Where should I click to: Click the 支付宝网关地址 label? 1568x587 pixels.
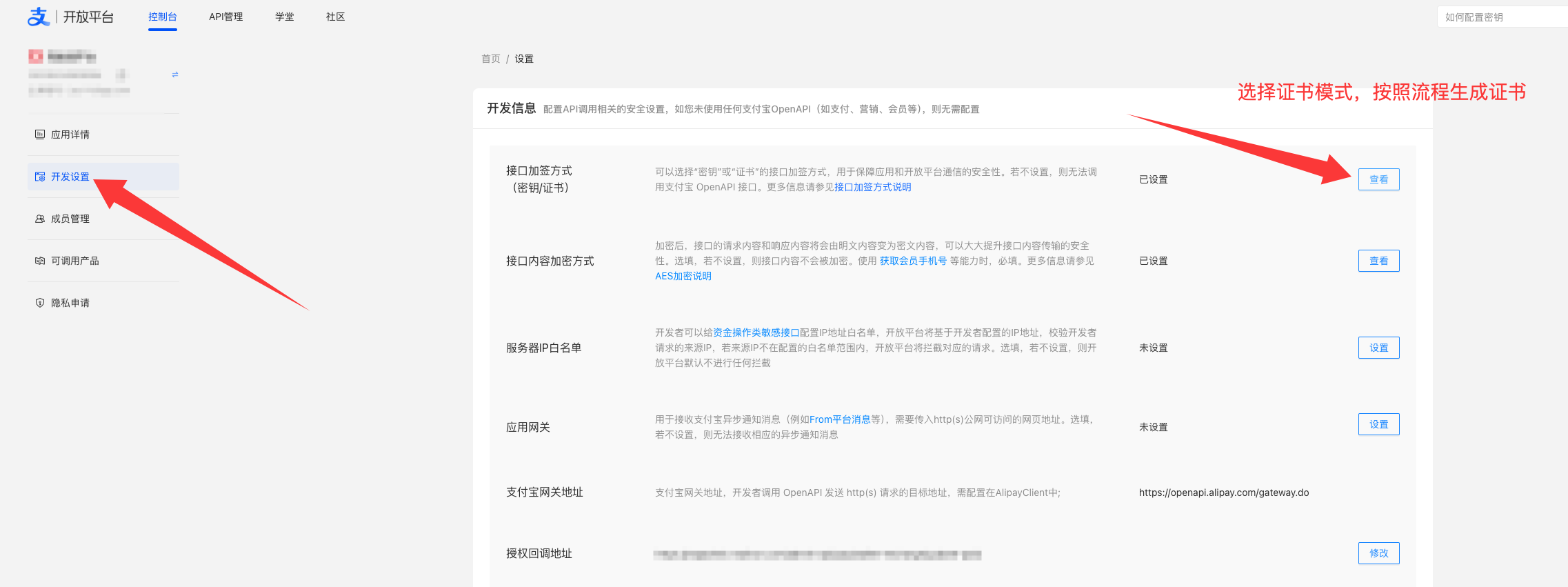click(x=545, y=492)
